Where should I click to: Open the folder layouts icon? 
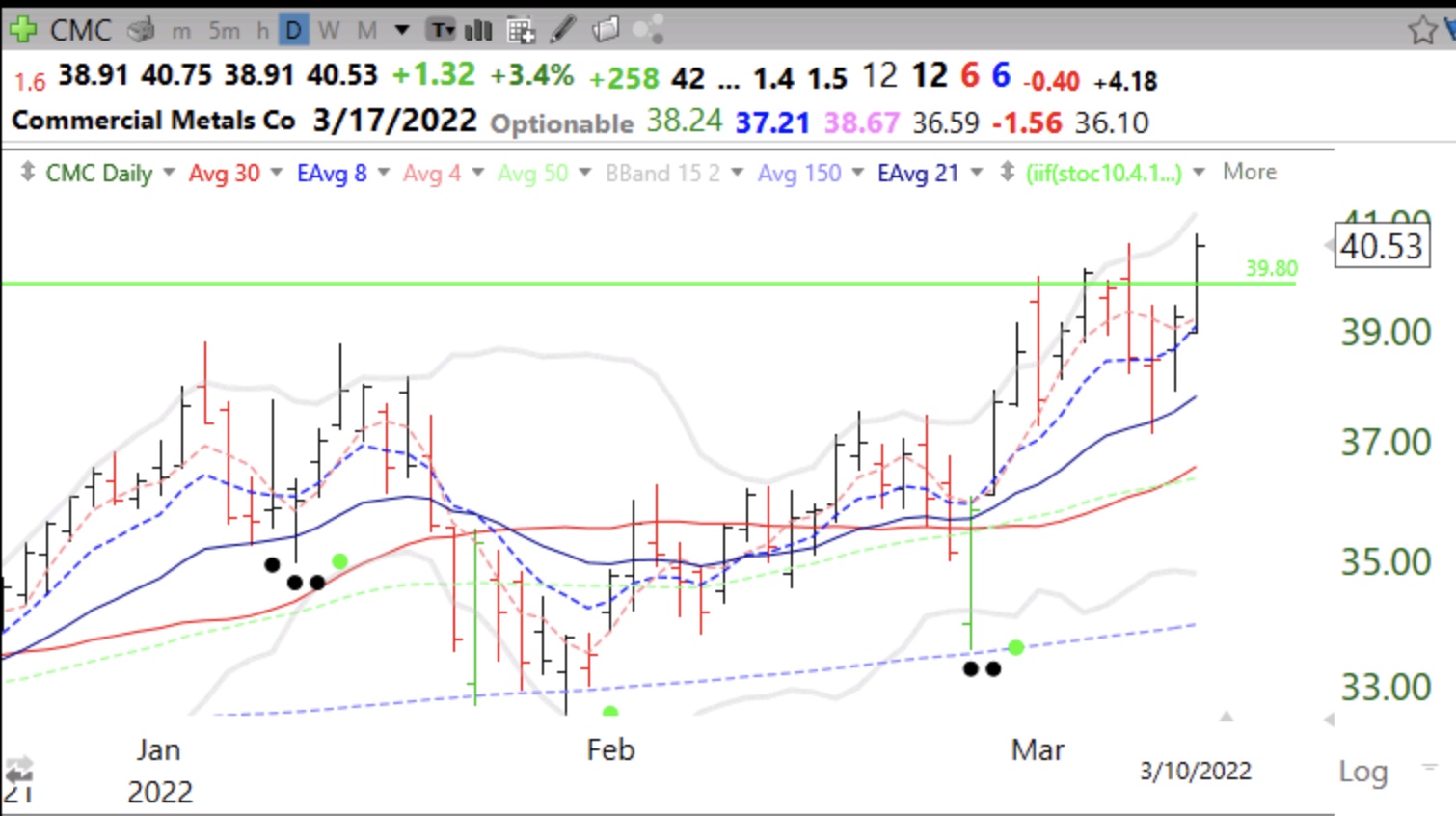(606, 30)
